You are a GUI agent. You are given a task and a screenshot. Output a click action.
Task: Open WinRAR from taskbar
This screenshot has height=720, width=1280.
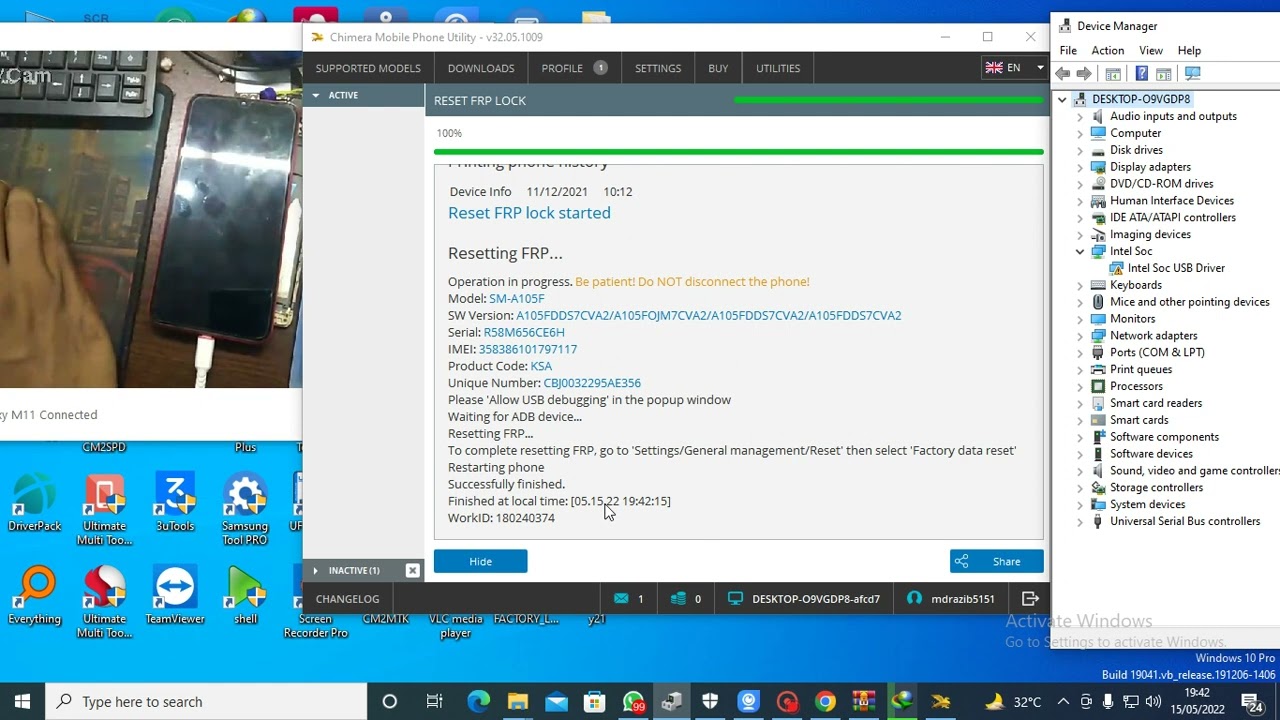pyautogui.click(x=863, y=701)
